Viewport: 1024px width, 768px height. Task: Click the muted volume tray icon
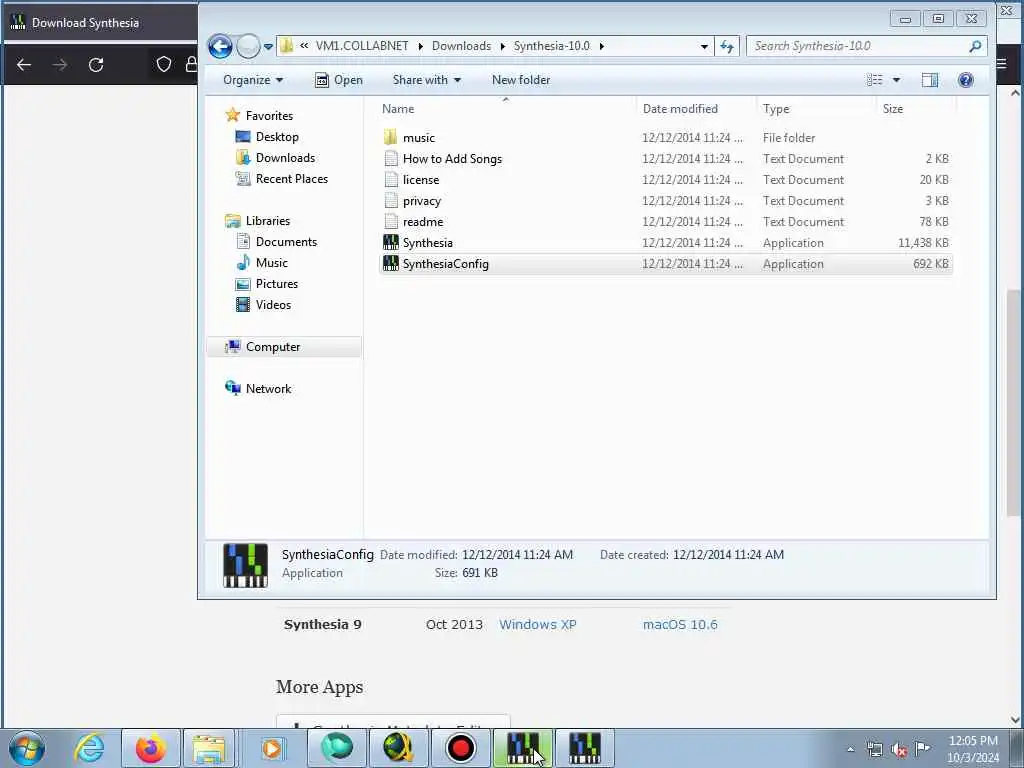[899, 750]
